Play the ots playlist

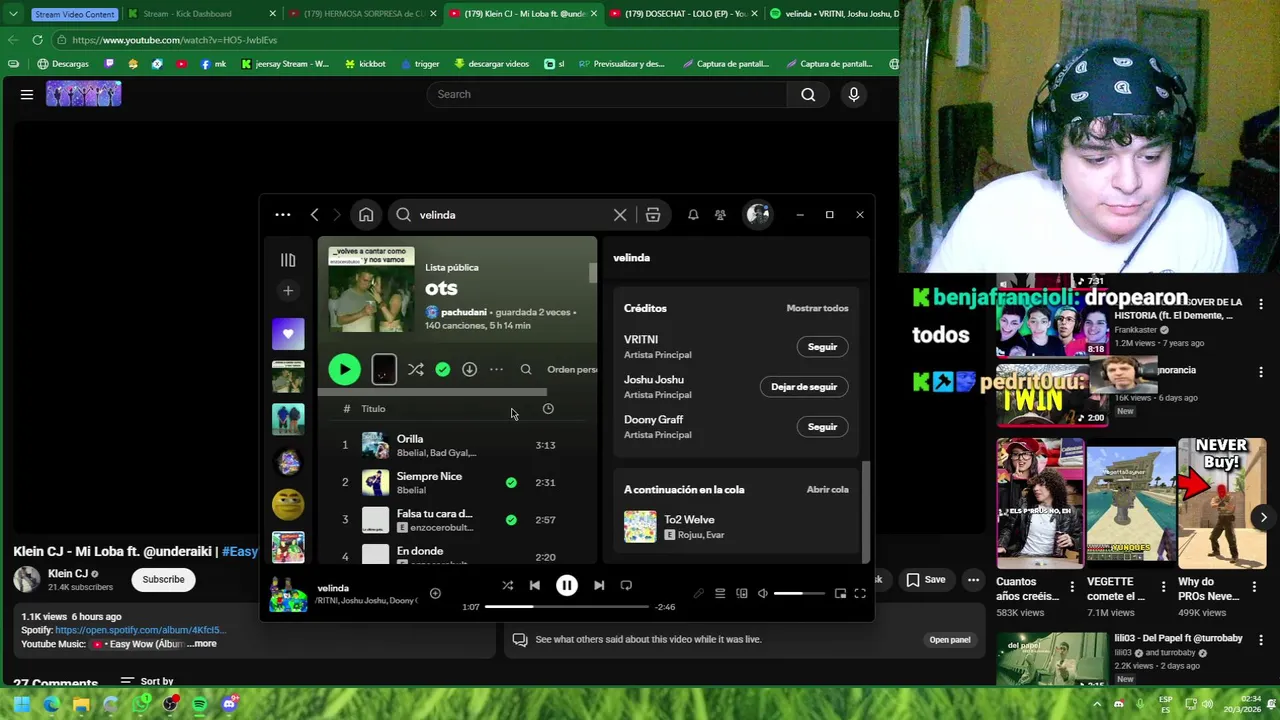[344, 370]
